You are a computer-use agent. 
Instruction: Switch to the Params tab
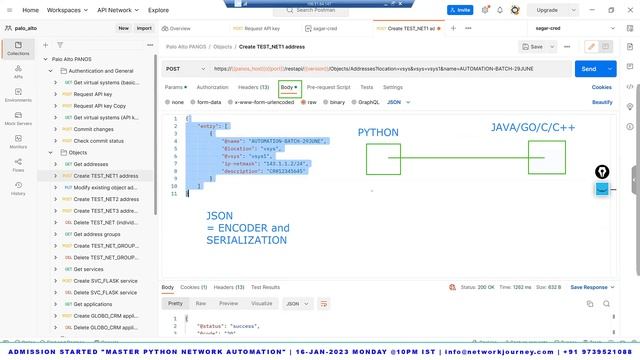[x=176, y=87]
